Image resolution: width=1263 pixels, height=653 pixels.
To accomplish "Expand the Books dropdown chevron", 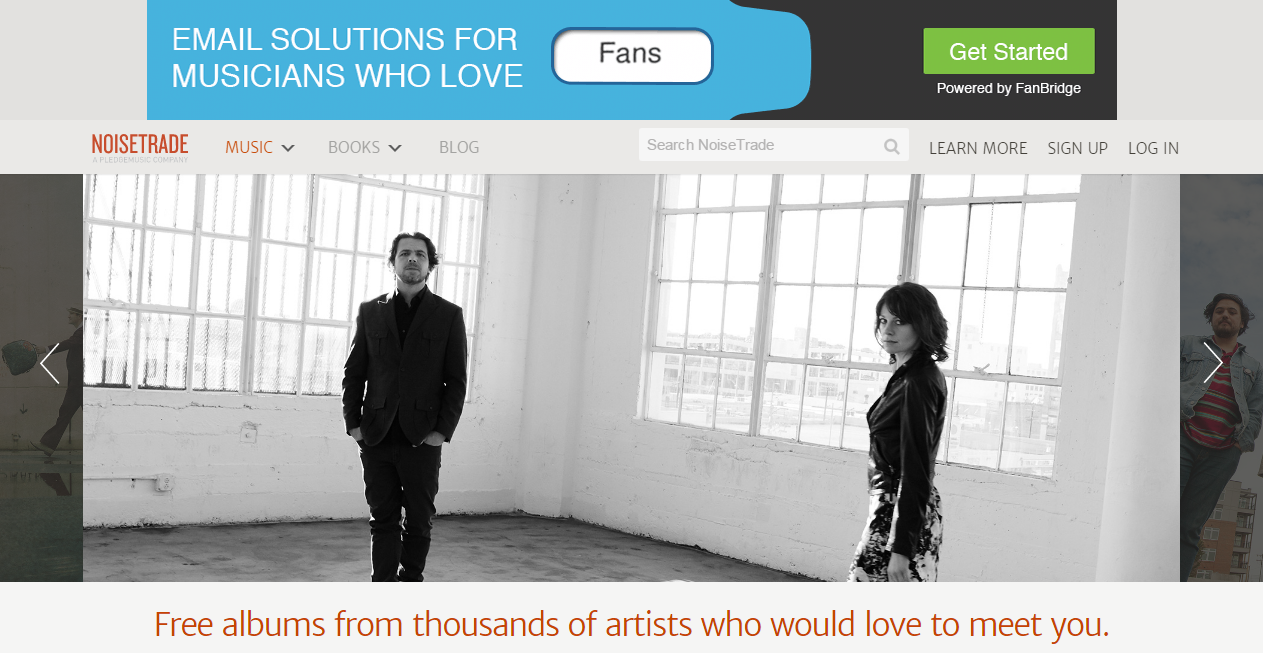I will 395,148.
